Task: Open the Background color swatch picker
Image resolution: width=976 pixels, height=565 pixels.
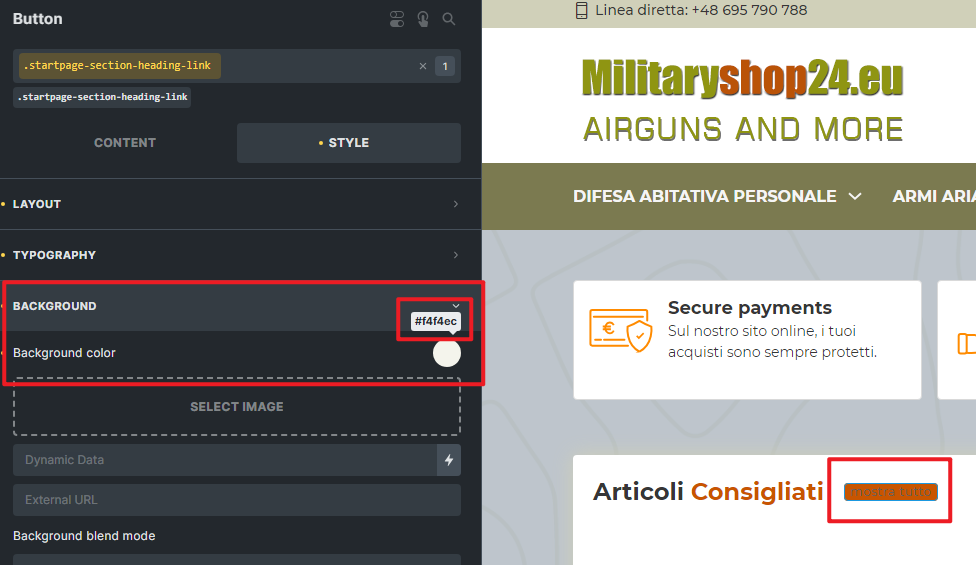Action: pyautogui.click(x=447, y=353)
